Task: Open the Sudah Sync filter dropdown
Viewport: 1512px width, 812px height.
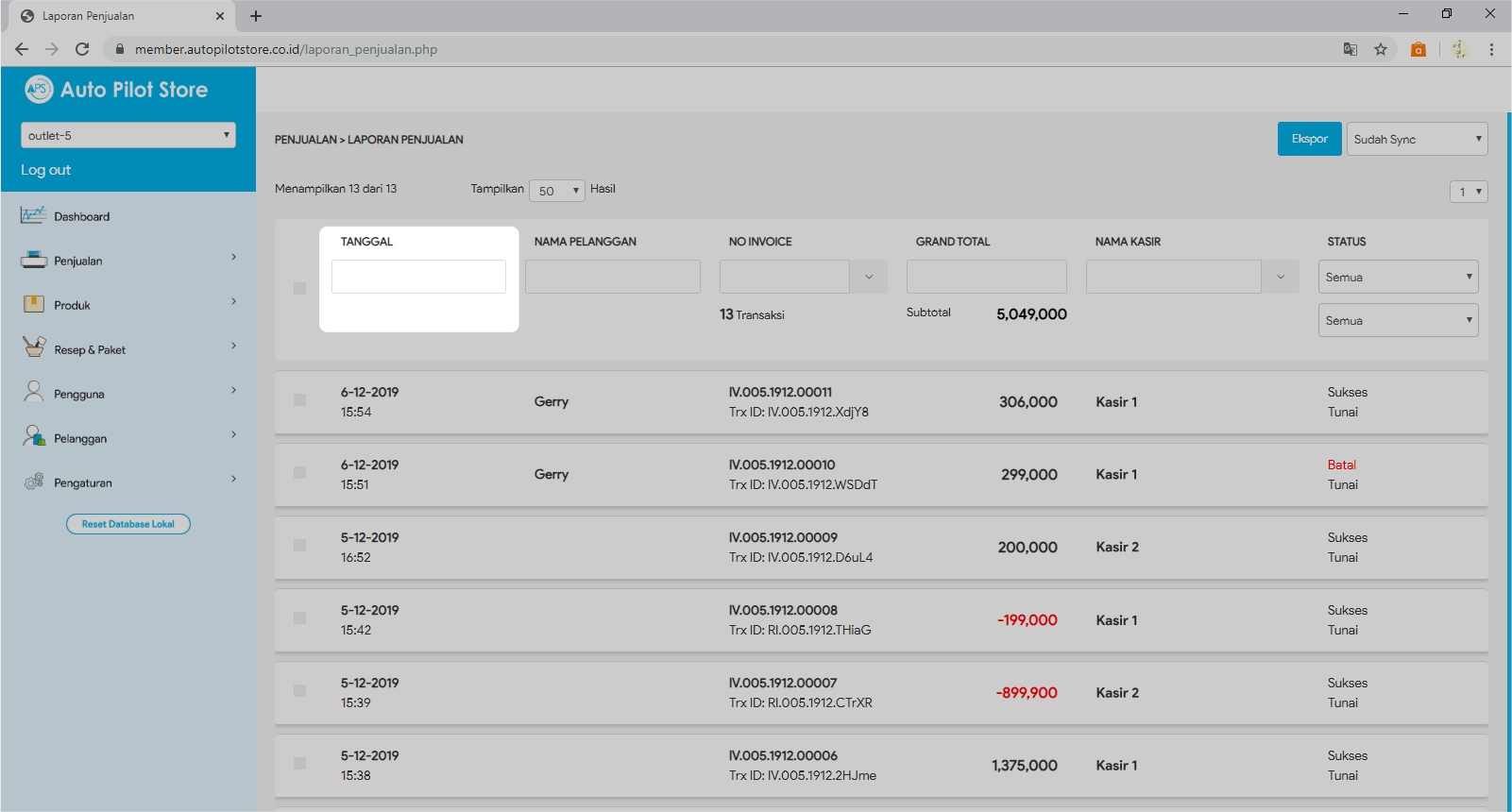Action: [x=1416, y=139]
